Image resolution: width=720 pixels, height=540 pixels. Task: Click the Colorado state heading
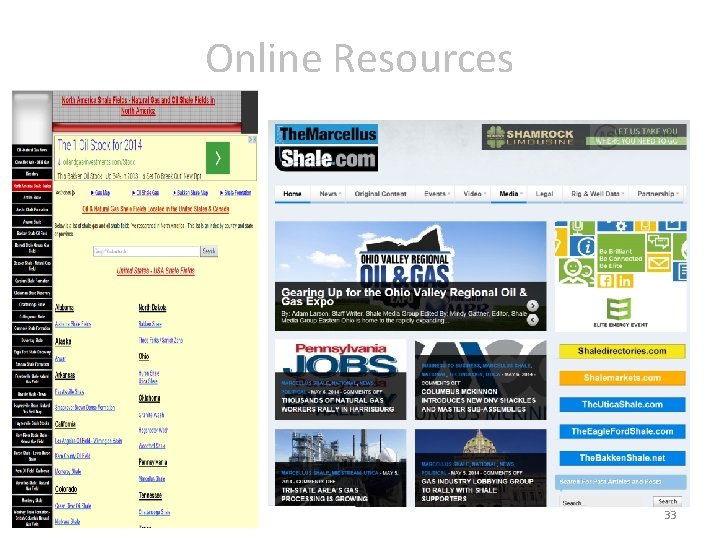click(x=66, y=489)
